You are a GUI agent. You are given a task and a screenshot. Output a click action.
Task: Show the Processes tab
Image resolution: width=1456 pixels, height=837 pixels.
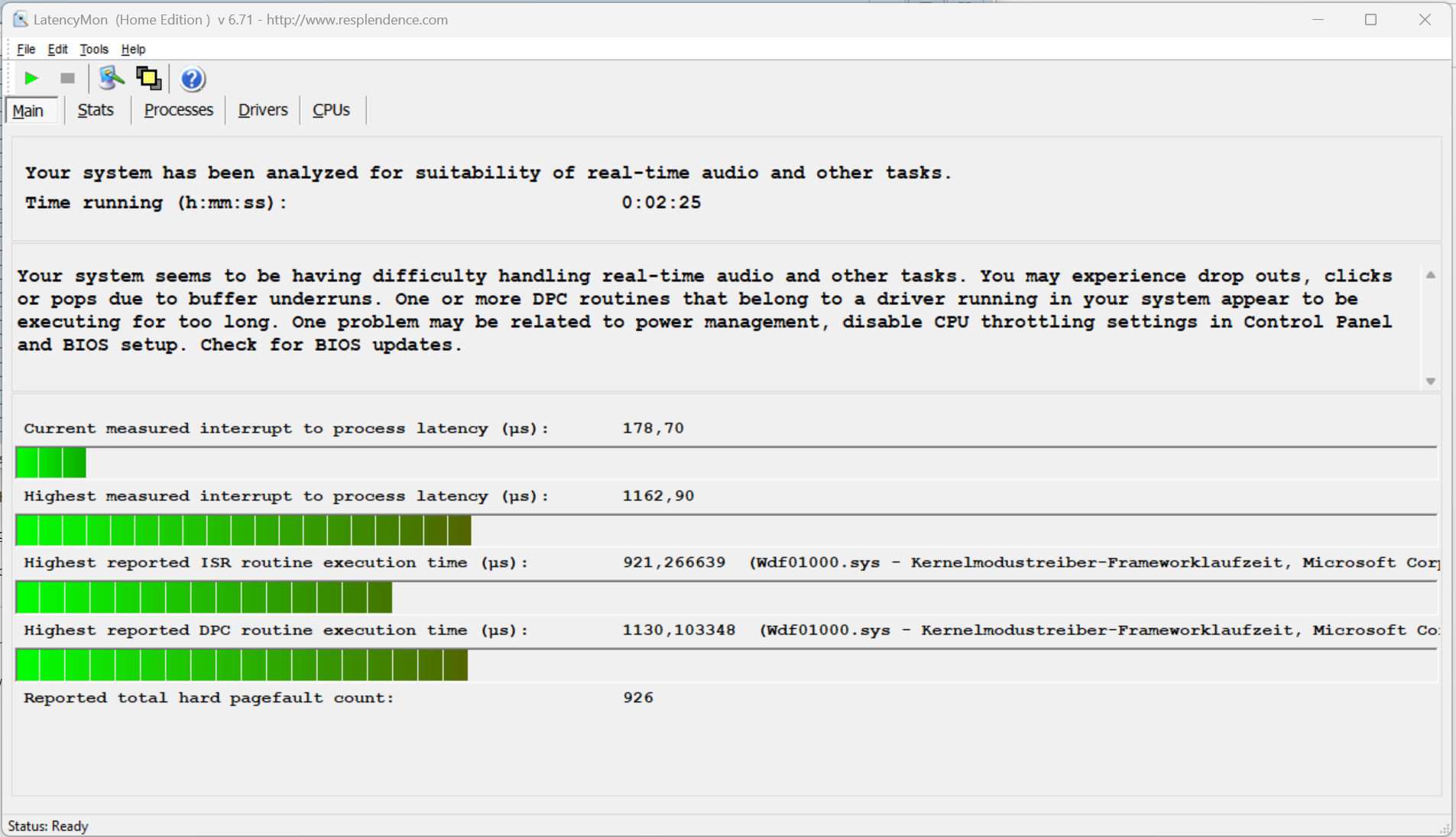pos(178,110)
